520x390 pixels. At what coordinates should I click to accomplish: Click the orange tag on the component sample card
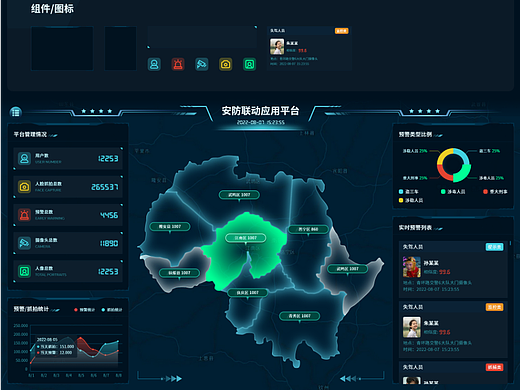coord(342,31)
